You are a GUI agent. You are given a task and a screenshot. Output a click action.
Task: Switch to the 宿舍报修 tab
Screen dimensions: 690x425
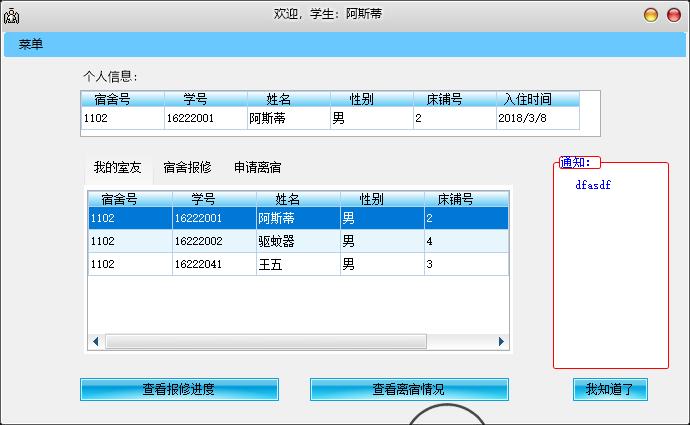tap(187, 168)
